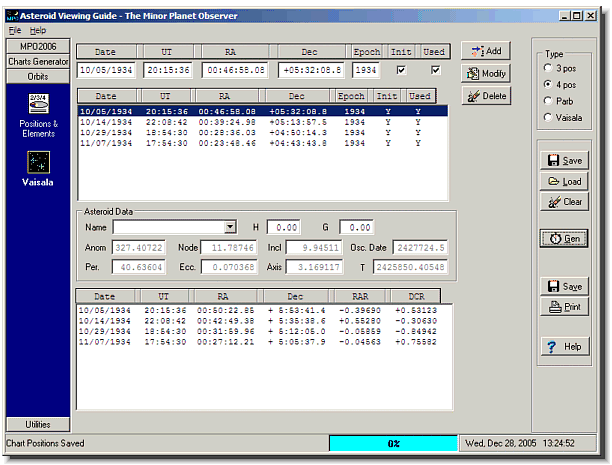Open the Help menu

pyautogui.click(x=38, y=30)
